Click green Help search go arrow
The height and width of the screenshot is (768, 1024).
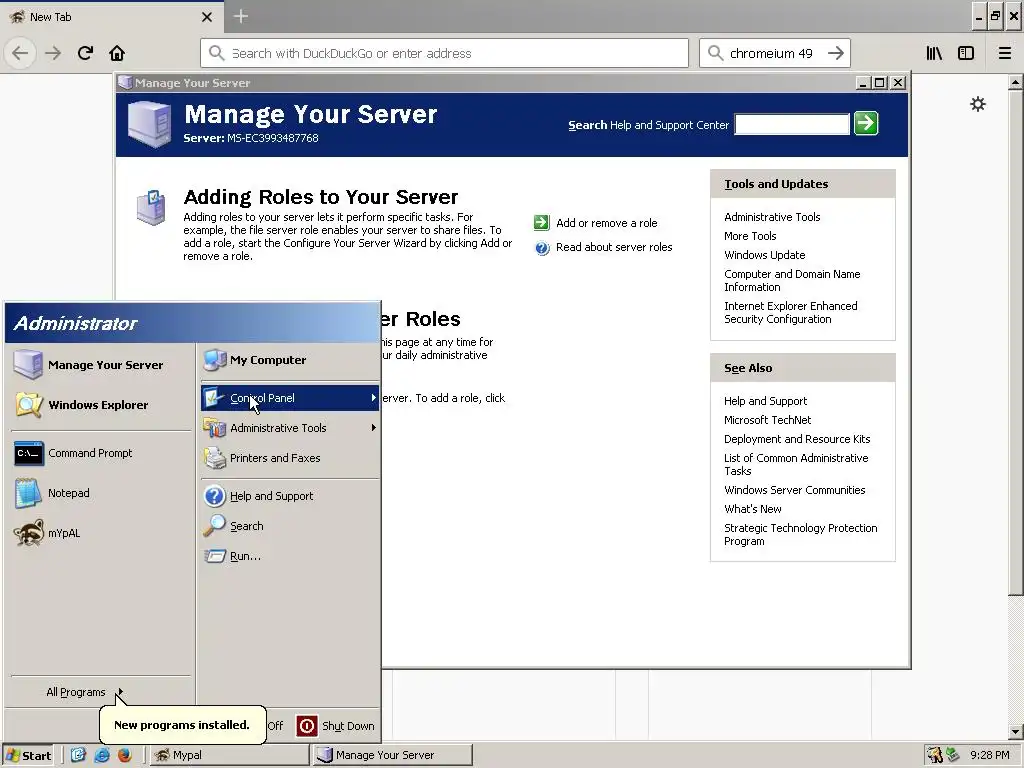[866, 123]
